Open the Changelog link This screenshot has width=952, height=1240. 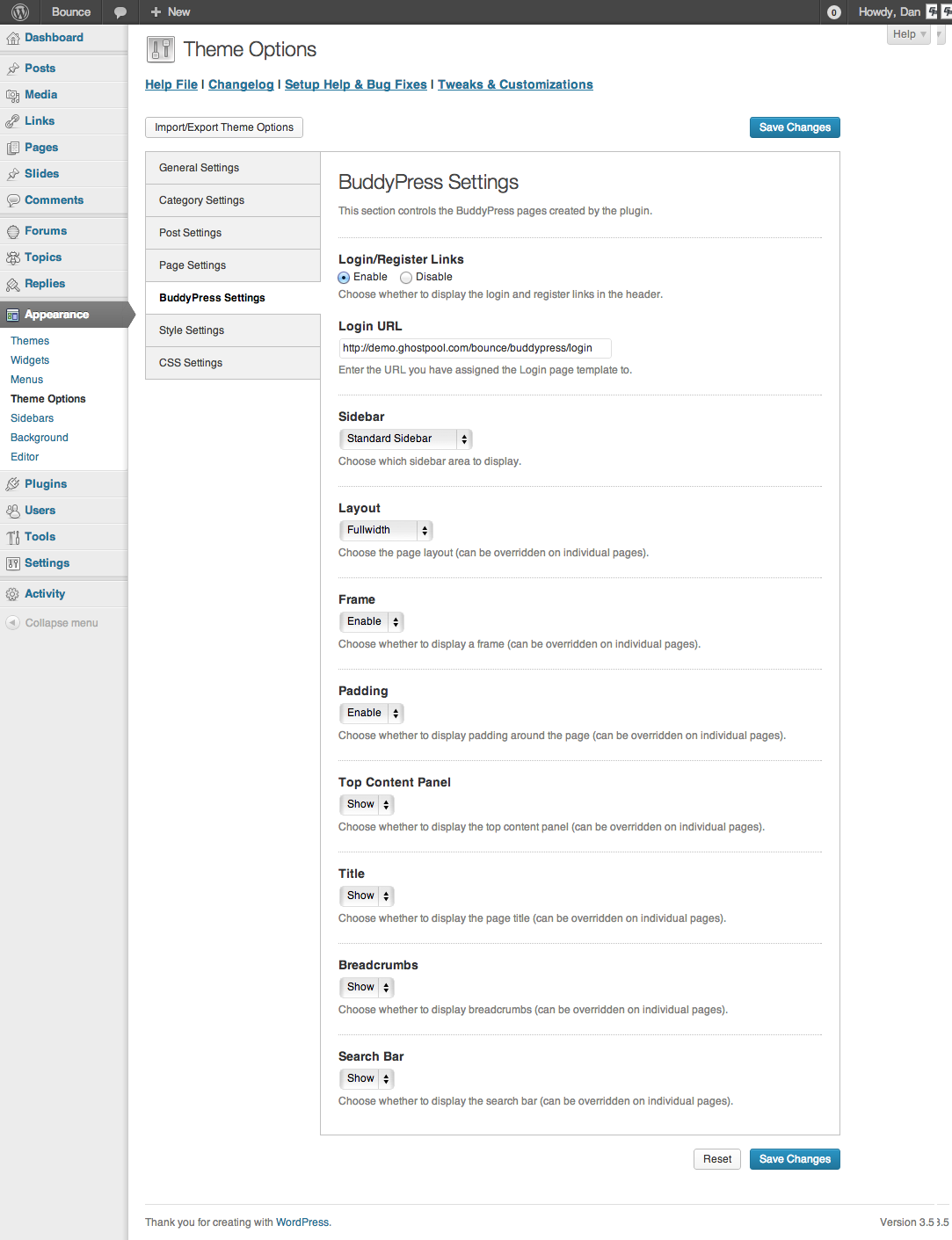pyautogui.click(x=241, y=84)
